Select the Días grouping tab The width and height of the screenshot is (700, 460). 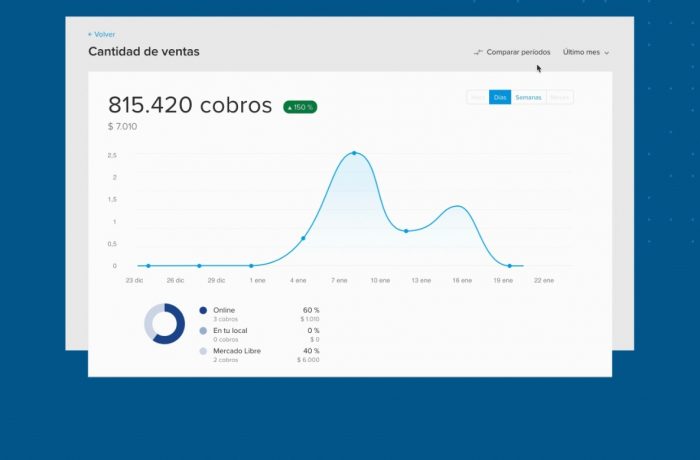point(500,97)
